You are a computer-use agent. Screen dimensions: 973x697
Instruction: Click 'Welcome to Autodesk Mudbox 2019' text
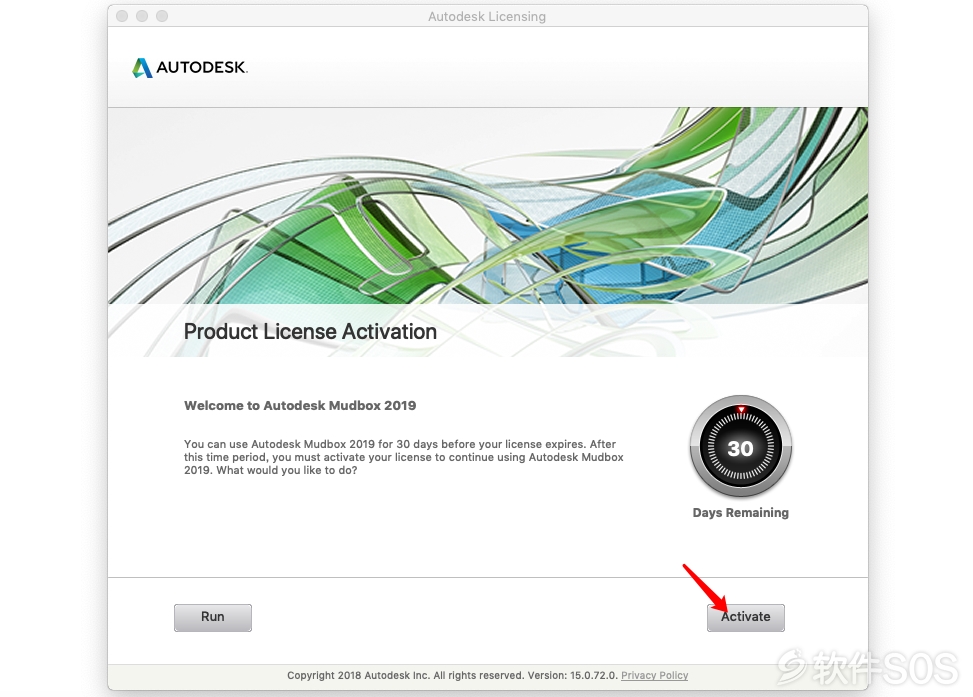[300, 405]
